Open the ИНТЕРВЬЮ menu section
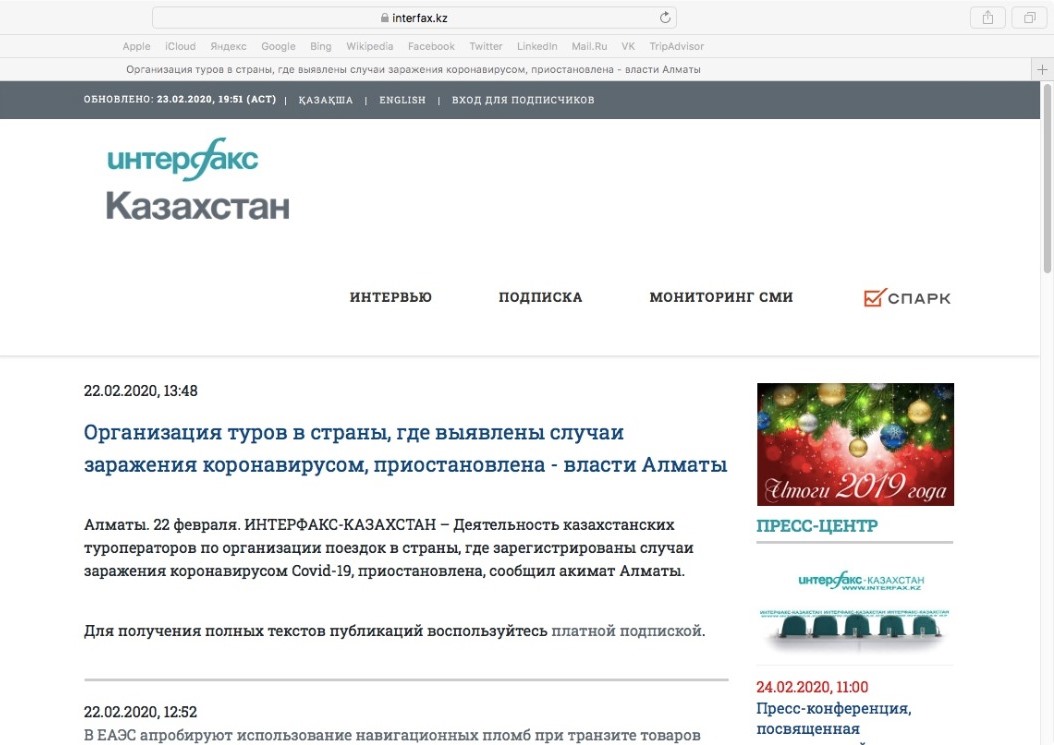1054x745 pixels. click(391, 297)
